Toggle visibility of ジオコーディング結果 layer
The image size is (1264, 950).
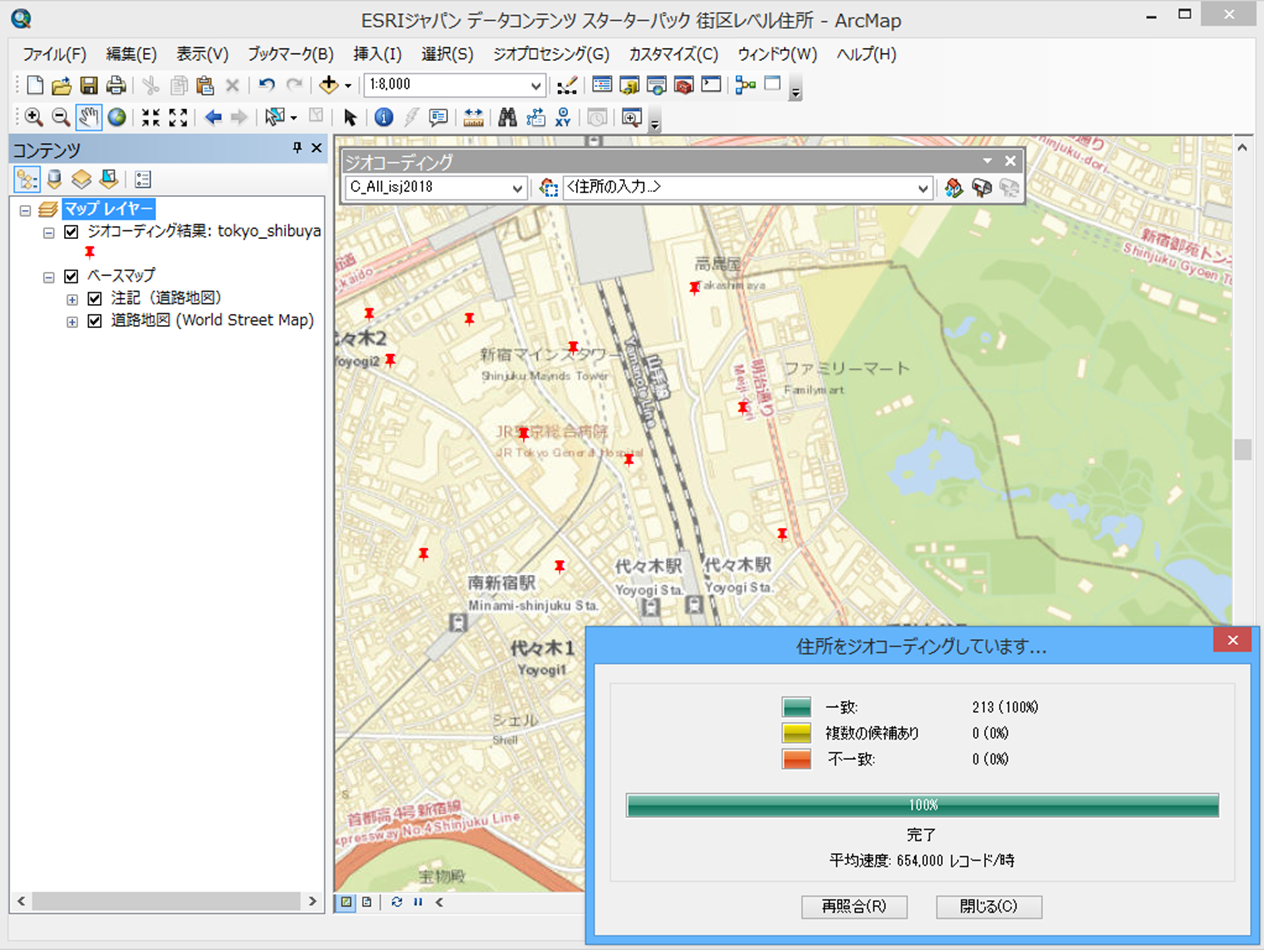point(71,232)
